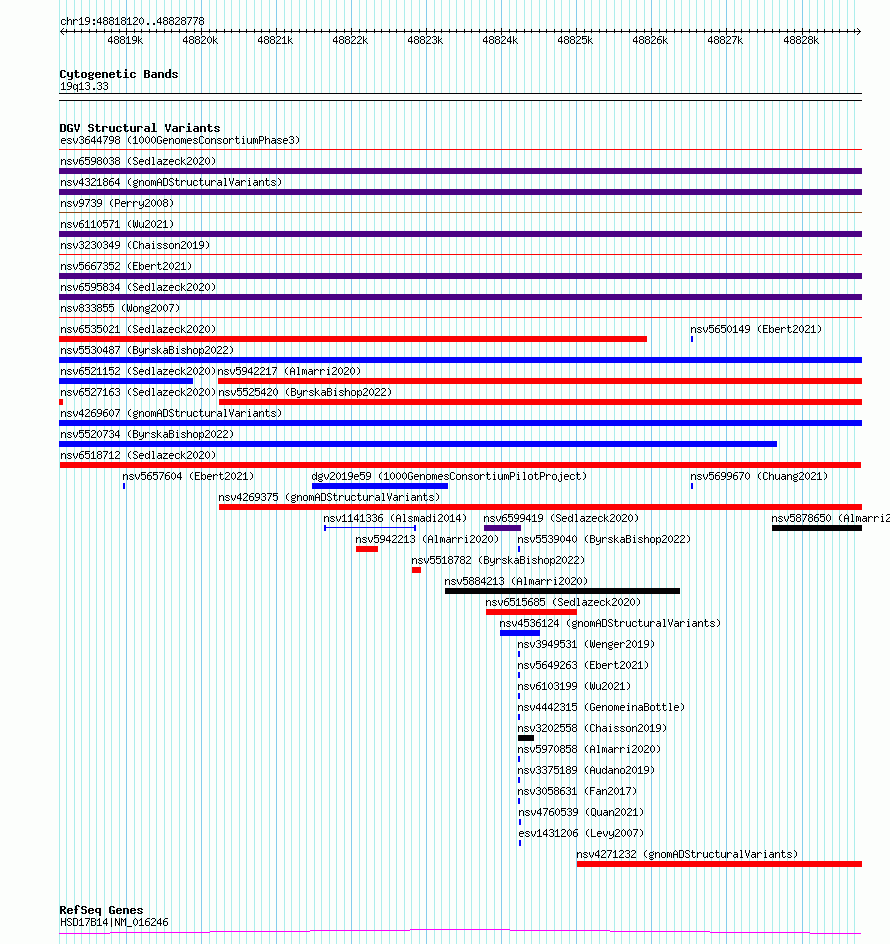The image size is (890, 944).
Task: Select the nsv5539040 ByrskaBishop2022 label
Action: pyautogui.click(x=604, y=539)
